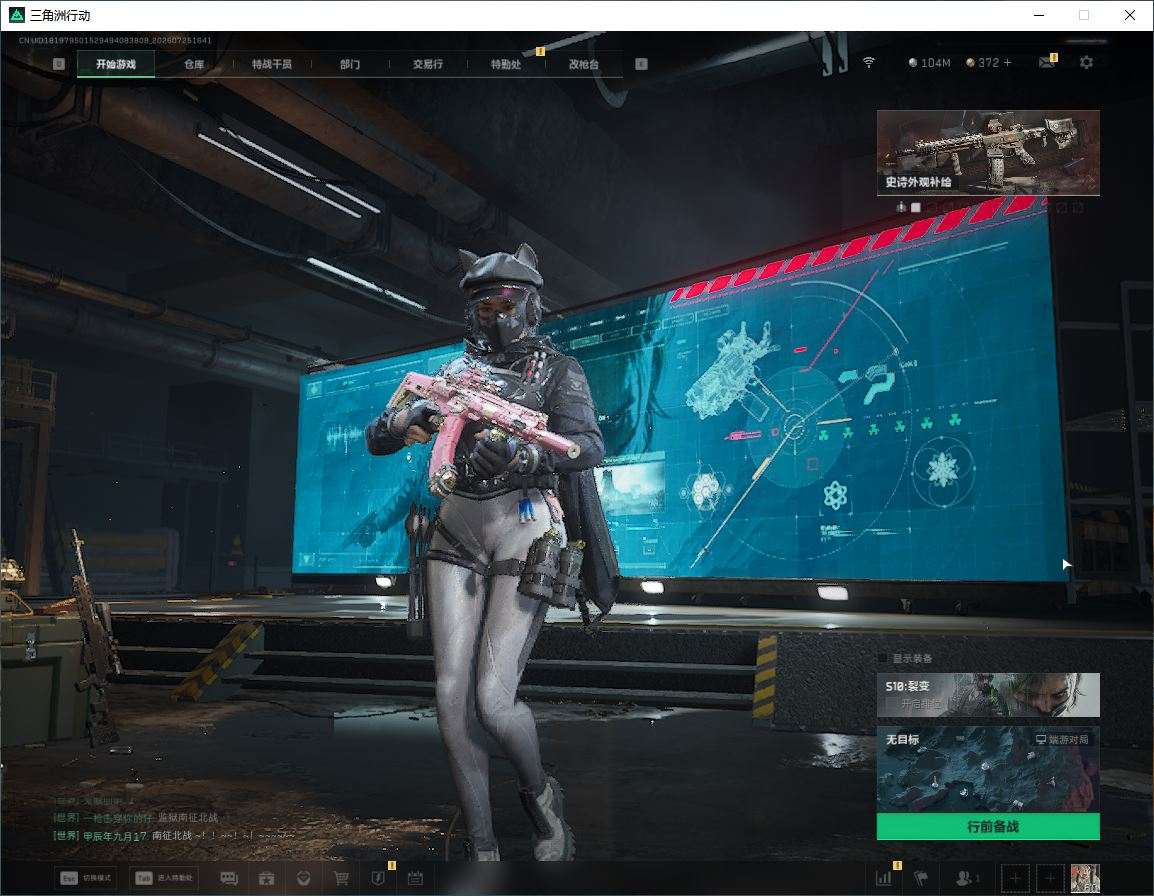Open the 改枪台 tab
The image size is (1154, 896).
point(584,64)
